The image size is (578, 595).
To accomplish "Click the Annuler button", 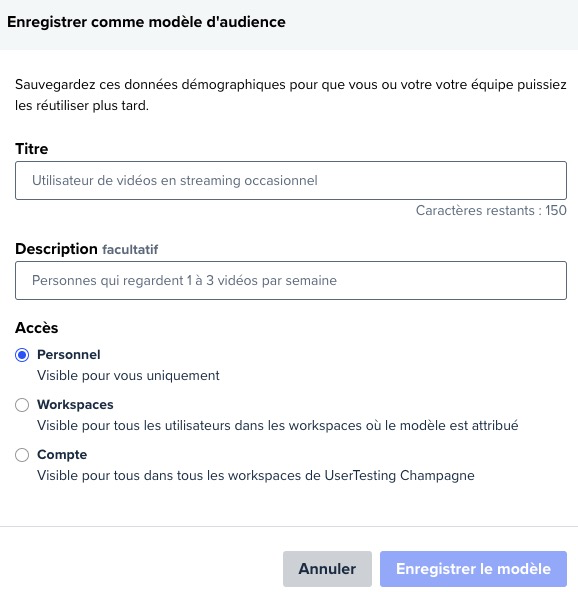I will (327, 569).
